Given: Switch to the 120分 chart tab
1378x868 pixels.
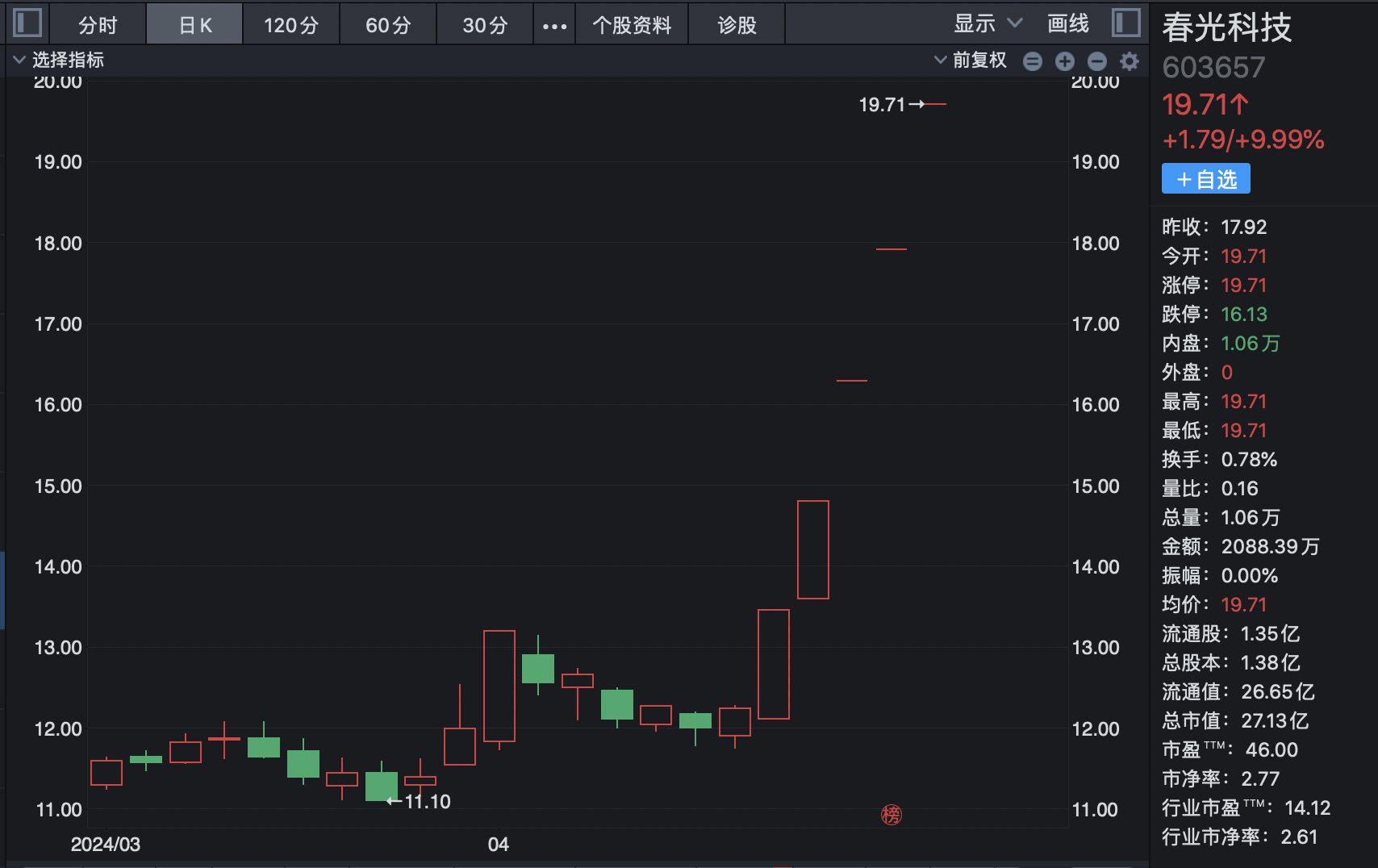Looking at the screenshot, I should 291,26.
